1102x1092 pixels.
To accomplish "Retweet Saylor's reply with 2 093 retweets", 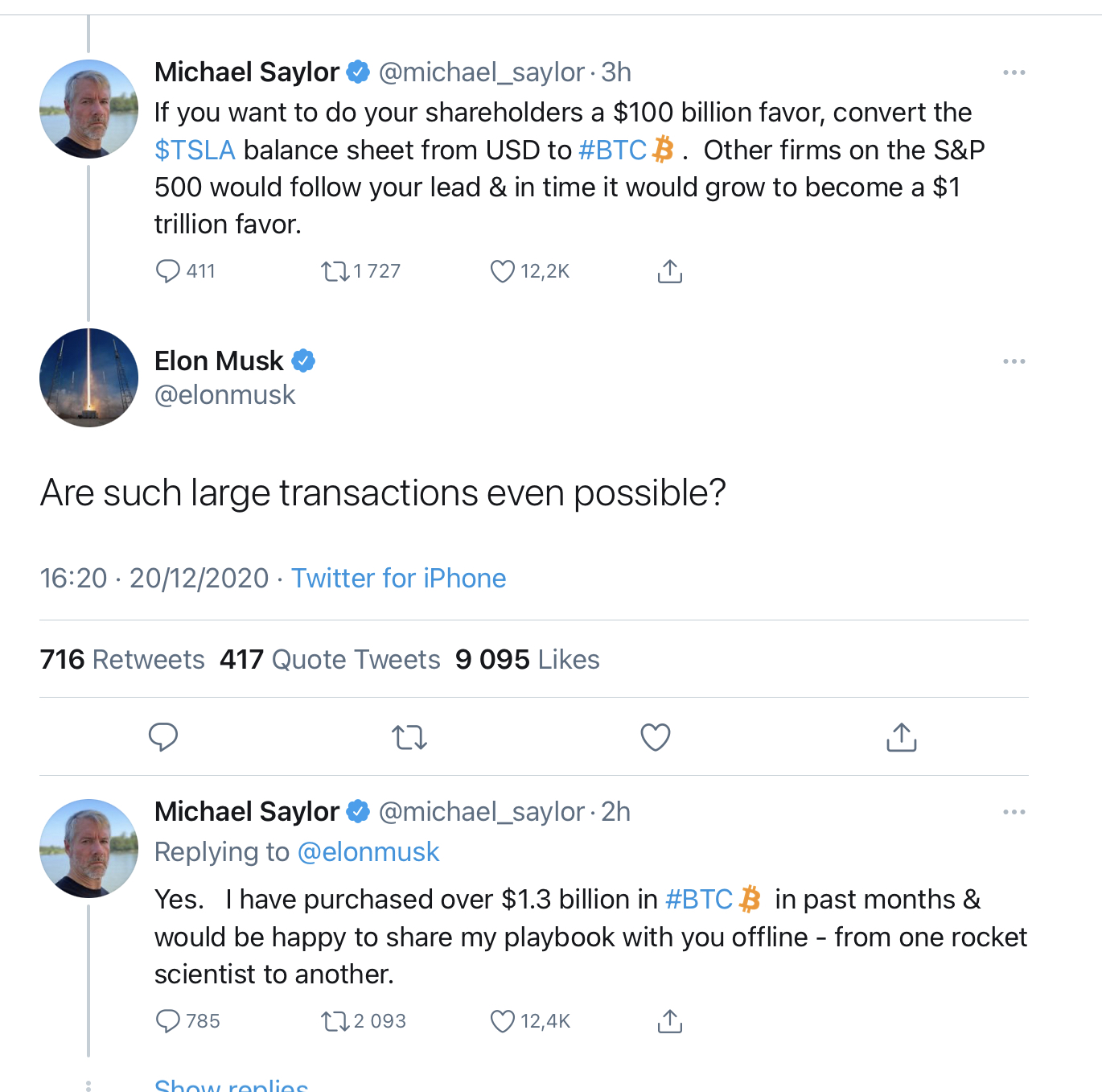I will 335,1021.
